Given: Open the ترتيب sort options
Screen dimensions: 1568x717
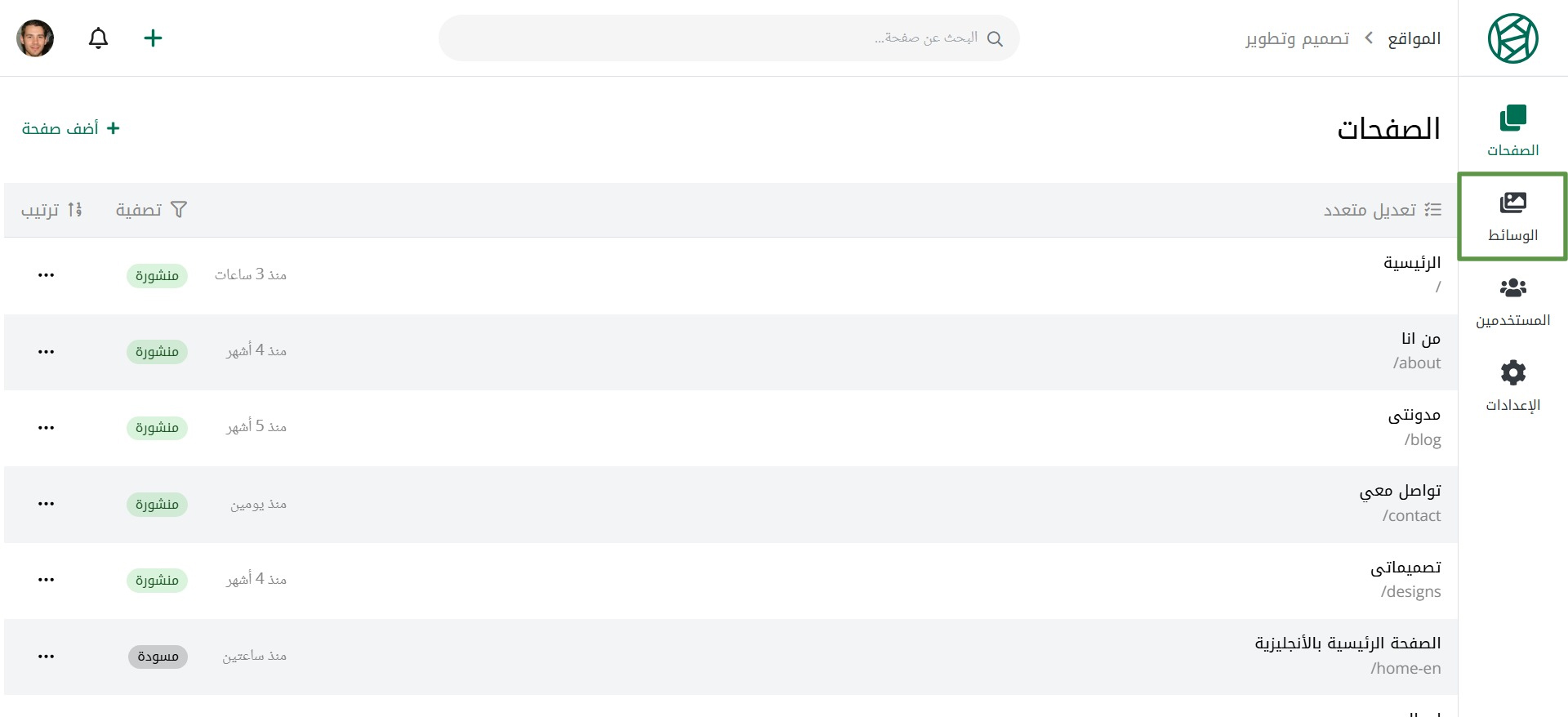Looking at the screenshot, I should click(51, 210).
